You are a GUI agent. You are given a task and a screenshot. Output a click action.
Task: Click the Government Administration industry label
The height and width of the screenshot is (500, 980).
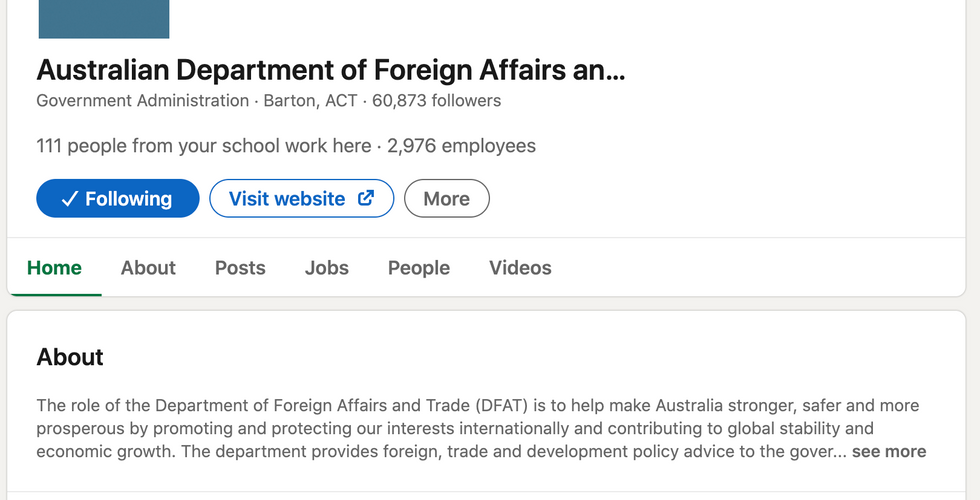pyautogui.click(x=142, y=101)
